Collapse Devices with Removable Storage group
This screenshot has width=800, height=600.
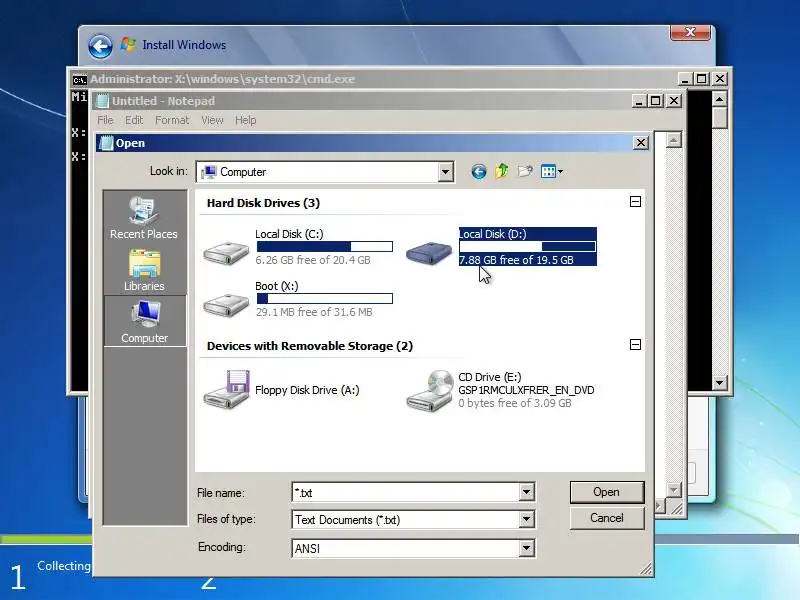[x=635, y=344]
